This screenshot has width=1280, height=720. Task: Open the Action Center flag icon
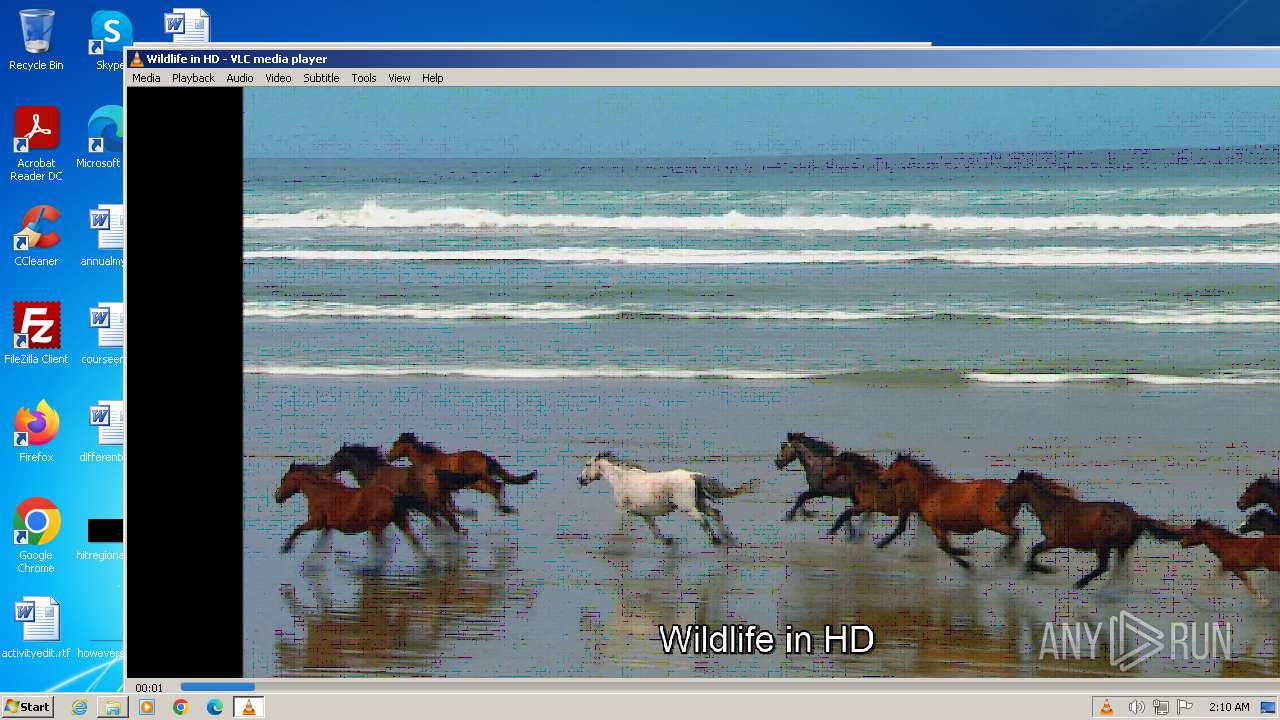(1186, 707)
